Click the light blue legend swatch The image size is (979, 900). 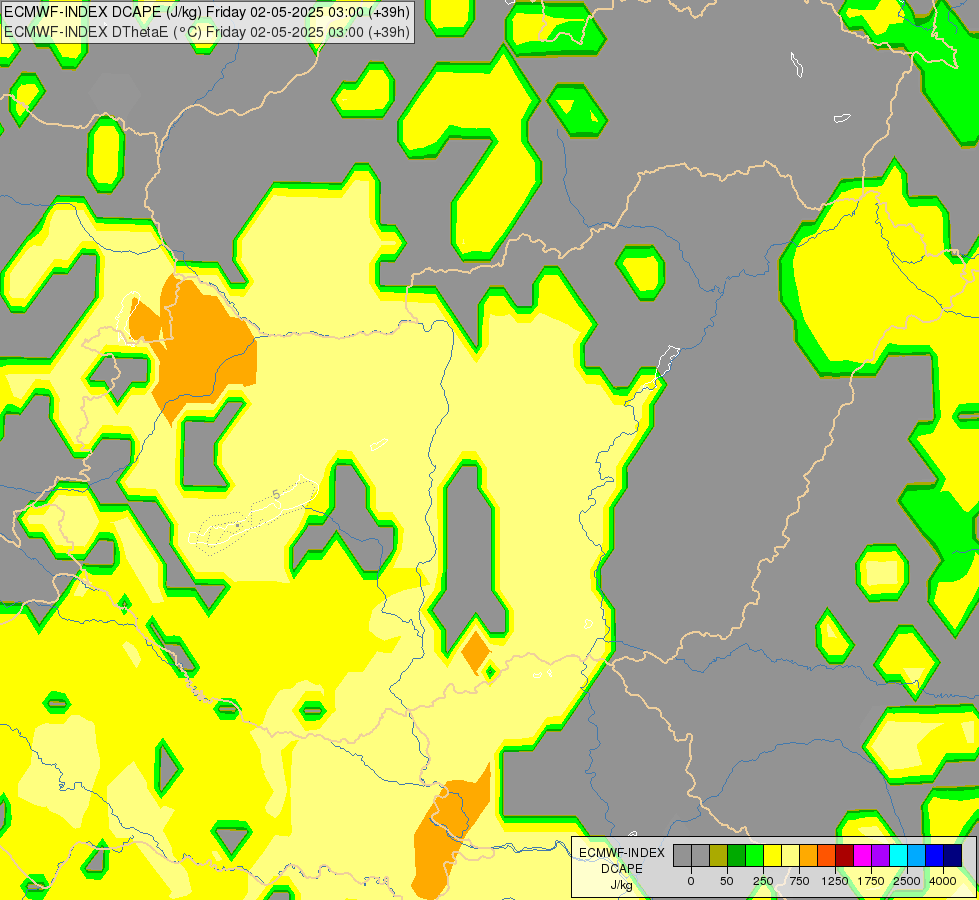[917, 855]
